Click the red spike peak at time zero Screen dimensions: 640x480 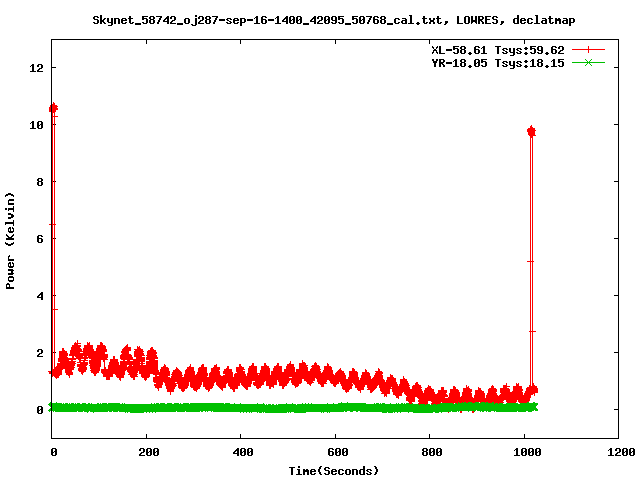point(53,108)
